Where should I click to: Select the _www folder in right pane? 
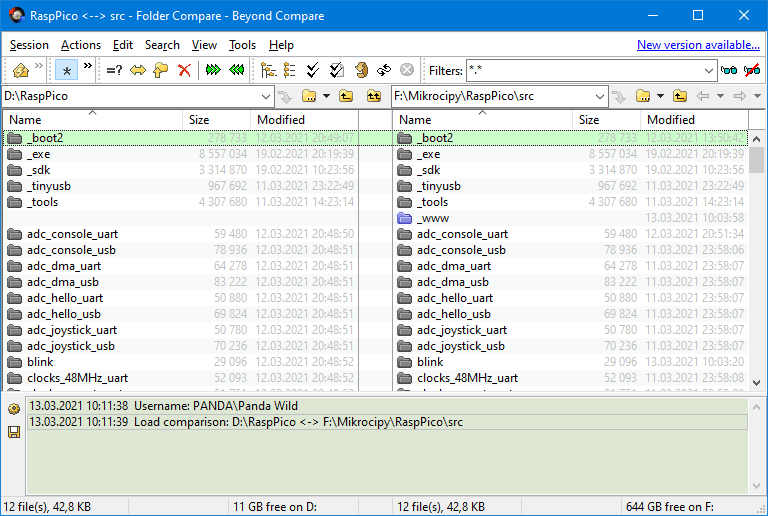click(x=434, y=218)
